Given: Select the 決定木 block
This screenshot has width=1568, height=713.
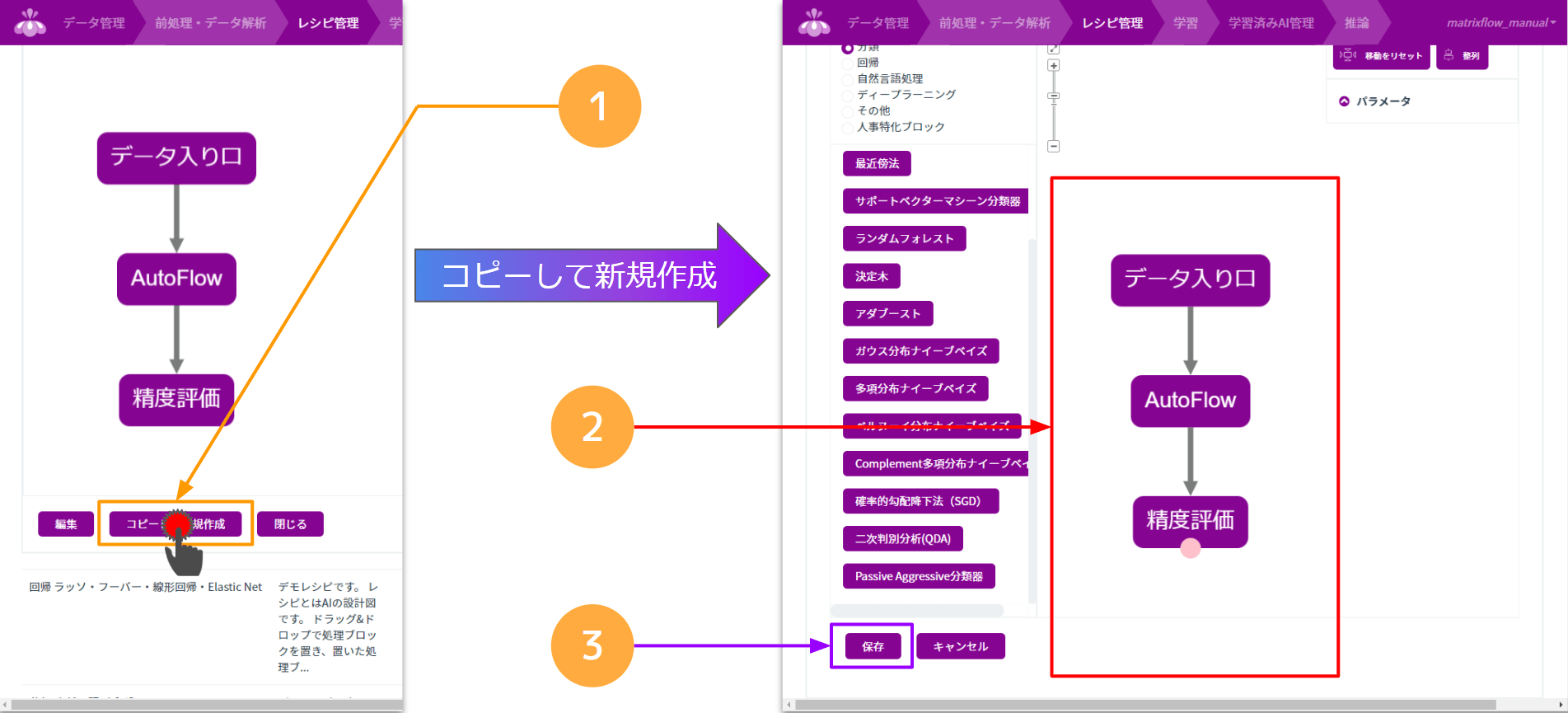Looking at the screenshot, I should click(x=872, y=276).
